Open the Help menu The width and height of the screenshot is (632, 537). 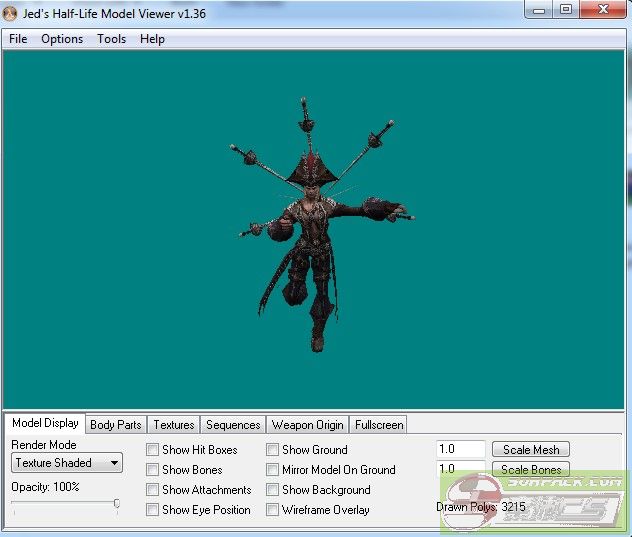[x=152, y=39]
